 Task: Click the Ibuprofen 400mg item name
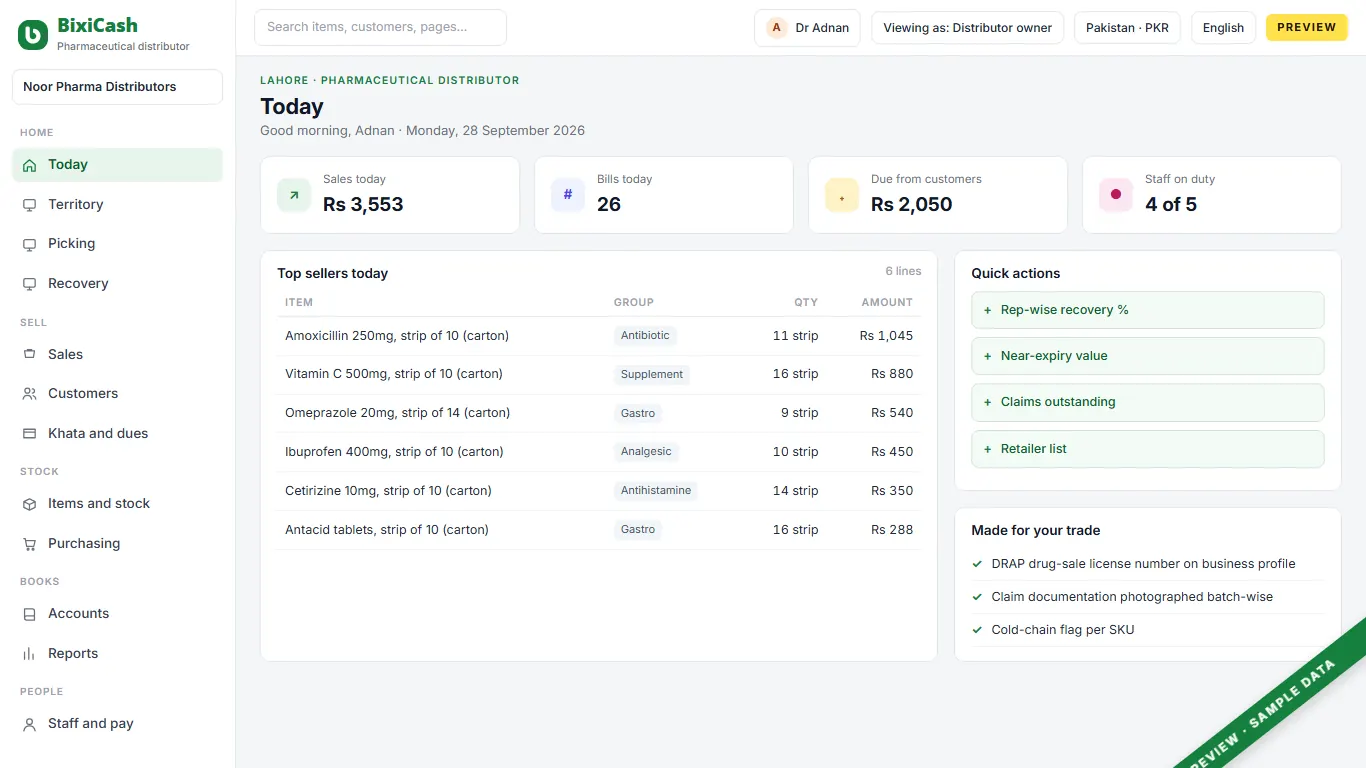click(x=394, y=452)
